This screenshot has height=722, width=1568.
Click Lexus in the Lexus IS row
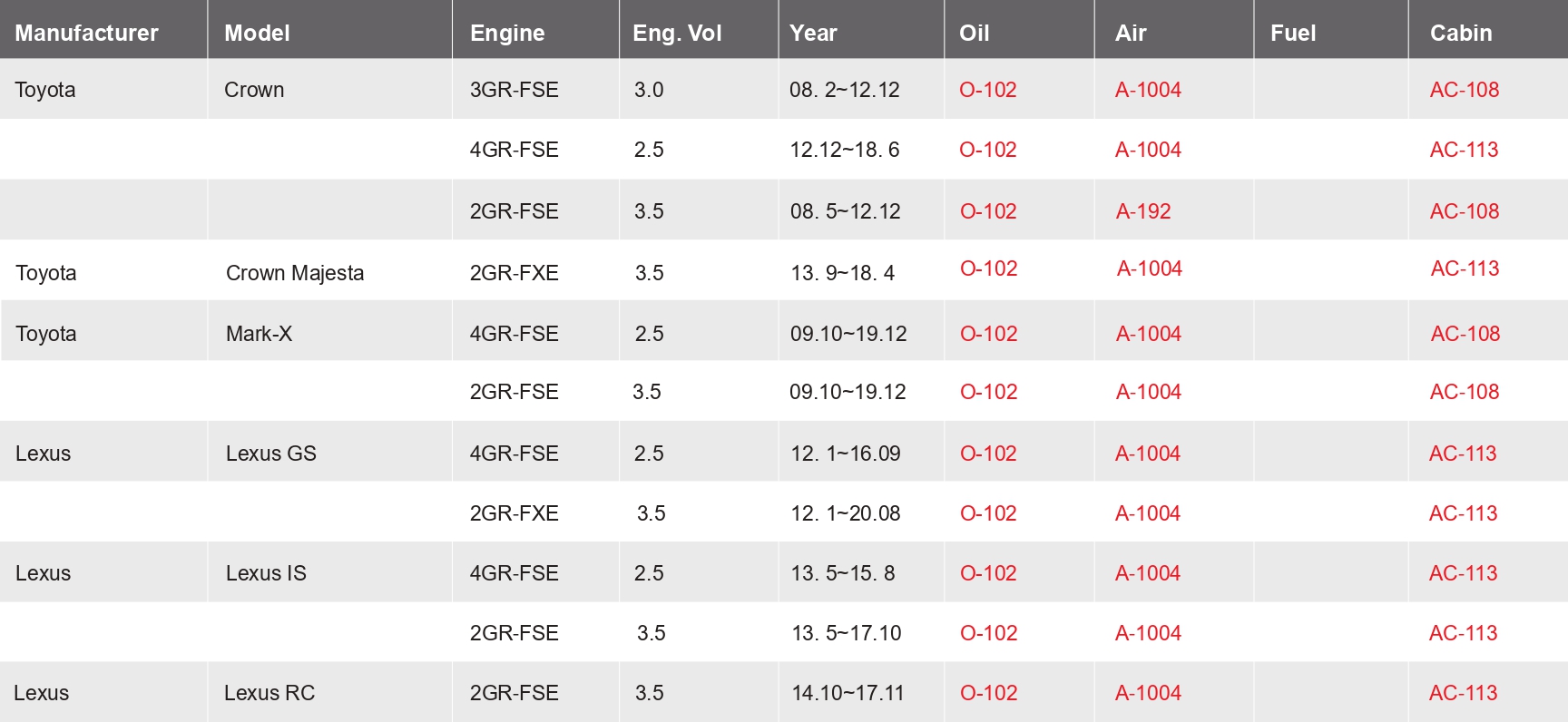click(43, 573)
